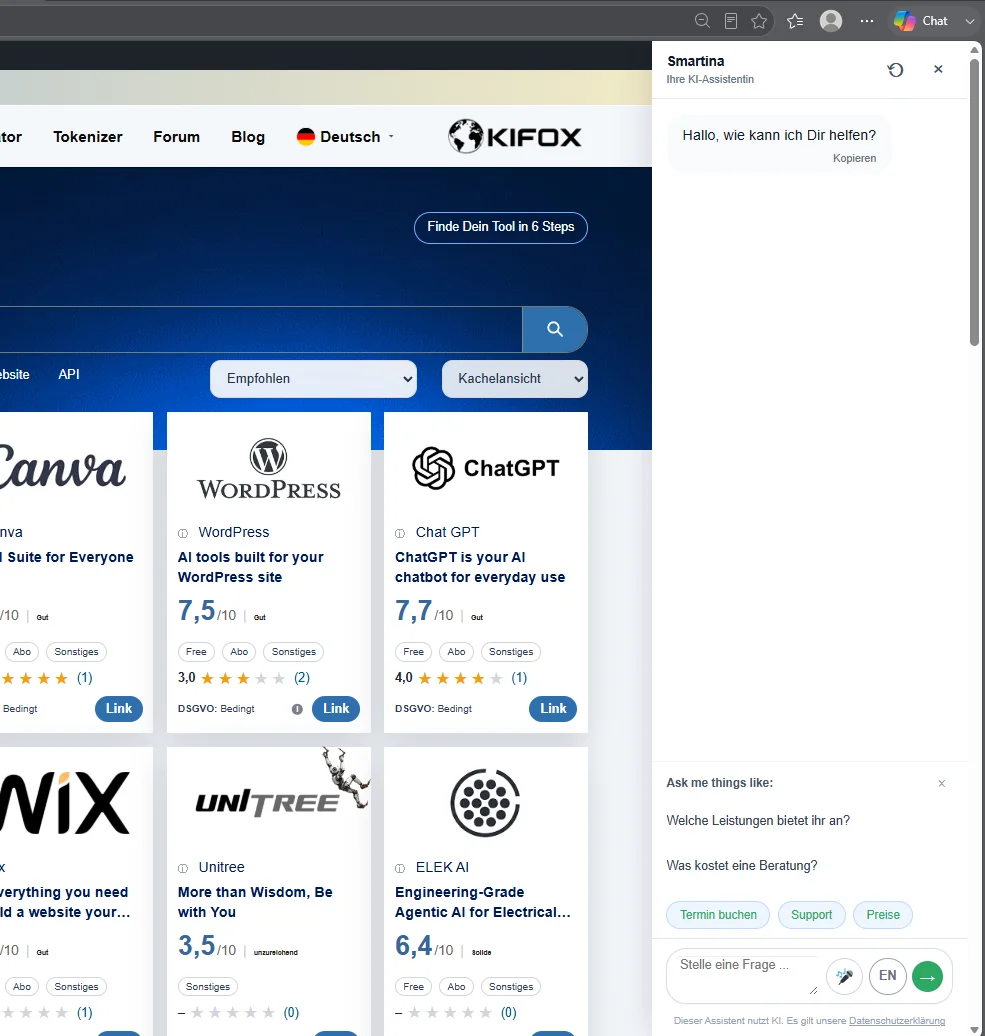Screen dimensions: 985x1036
Task: Toggle the EN language button
Action: click(x=887, y=976)
